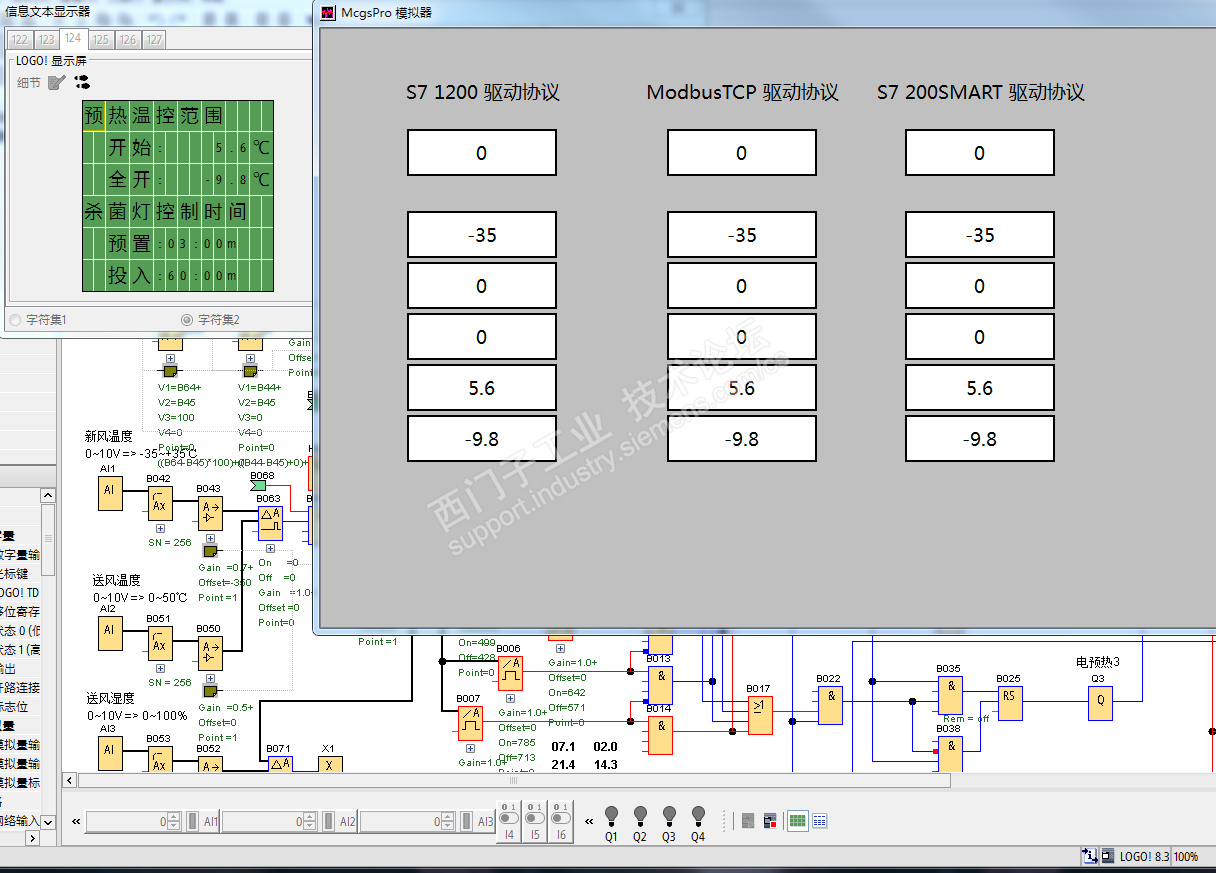Select block B050 in the diagram
The height and width of the screenshot is (873, 1216).
point(209,653)
